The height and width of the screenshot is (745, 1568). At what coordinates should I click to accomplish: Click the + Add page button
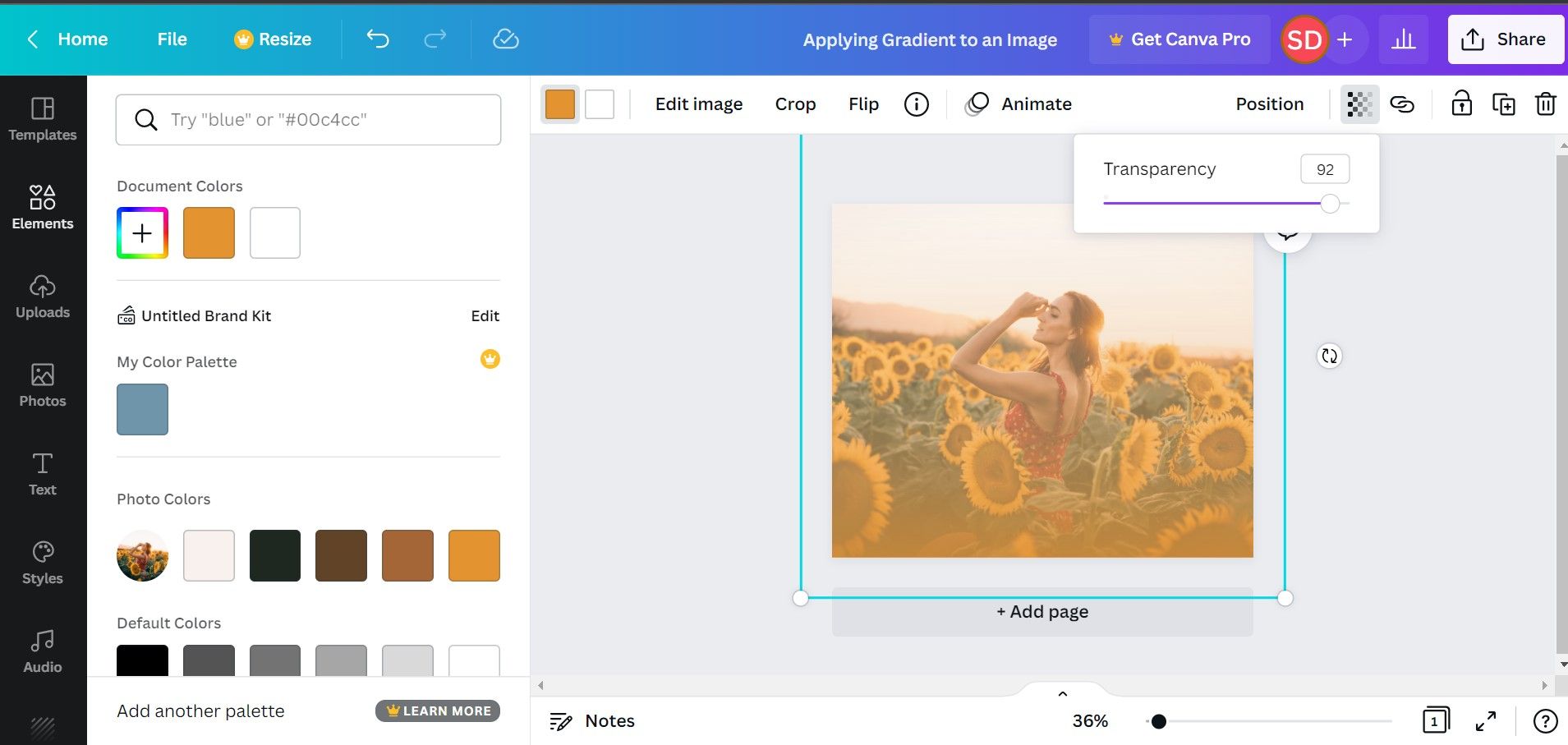pos(1042,612)
